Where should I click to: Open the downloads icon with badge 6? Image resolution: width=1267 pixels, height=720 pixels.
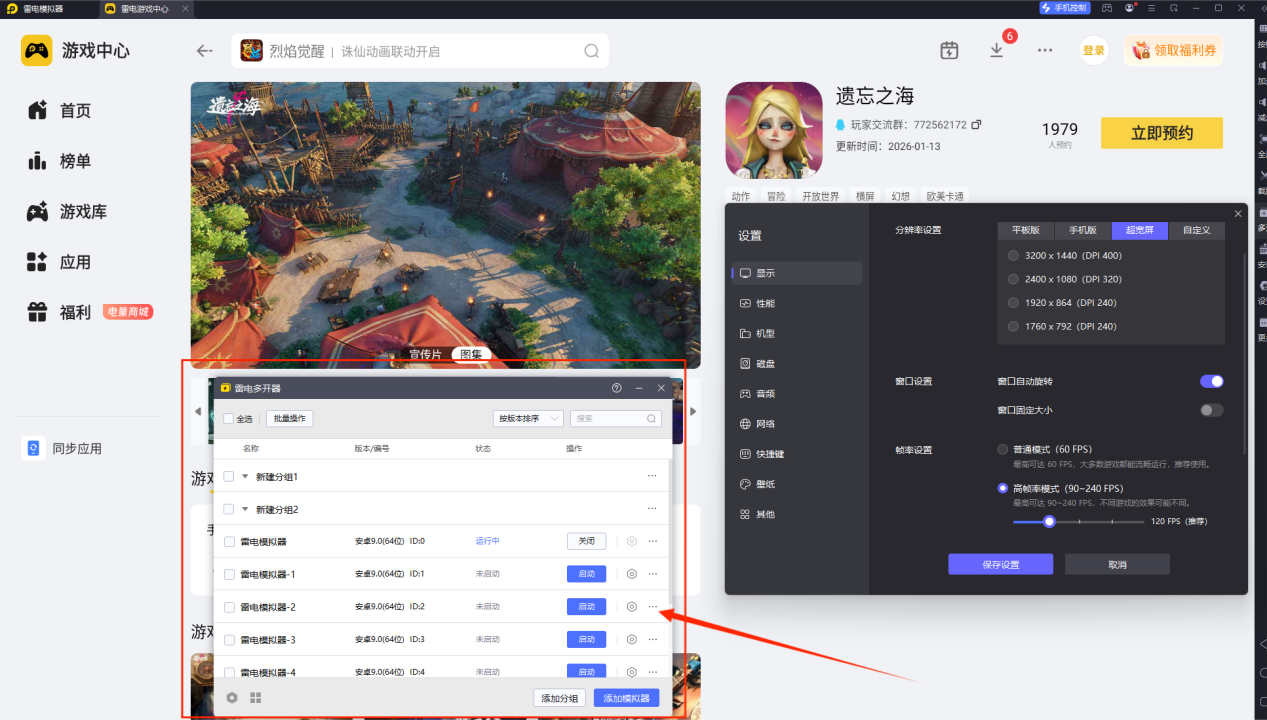pos(996,50)
